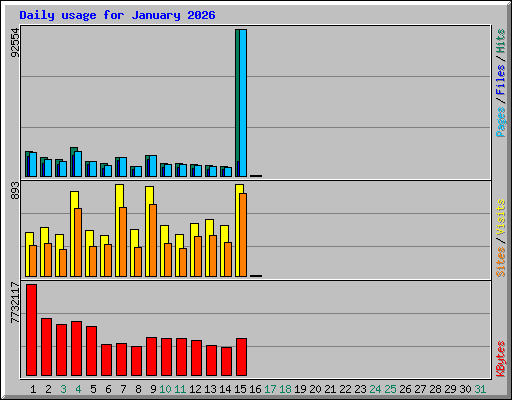Screen dimensions: 512x400
Task: Click the orange sites bar for day 15
Action: click(243, 235)
